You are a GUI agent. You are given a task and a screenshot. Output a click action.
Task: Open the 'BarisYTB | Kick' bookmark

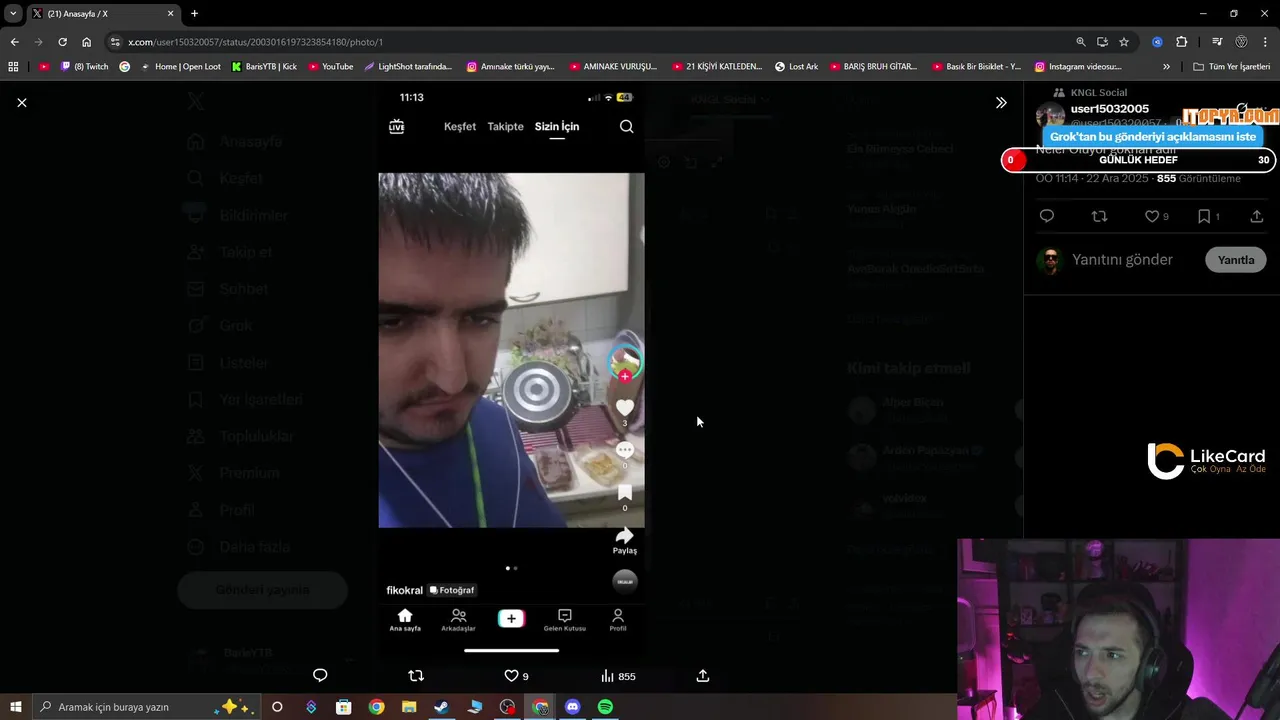click(264, 67)
